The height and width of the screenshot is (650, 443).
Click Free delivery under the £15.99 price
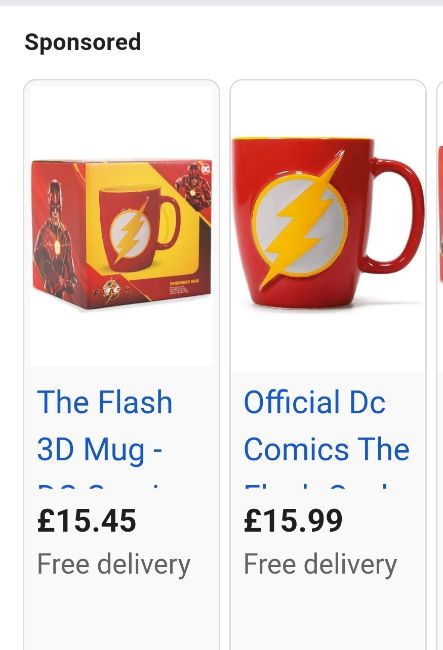[x=320, y=564]
